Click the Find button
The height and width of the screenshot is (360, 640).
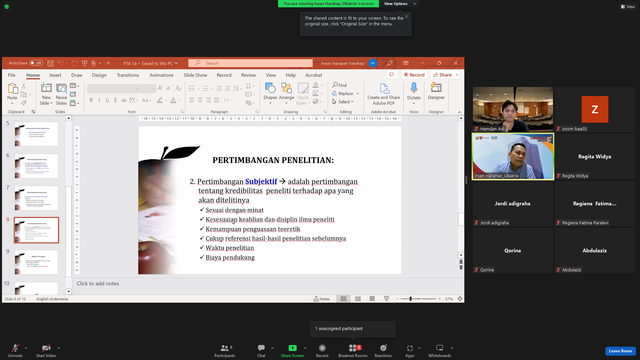tap(340, 85)
